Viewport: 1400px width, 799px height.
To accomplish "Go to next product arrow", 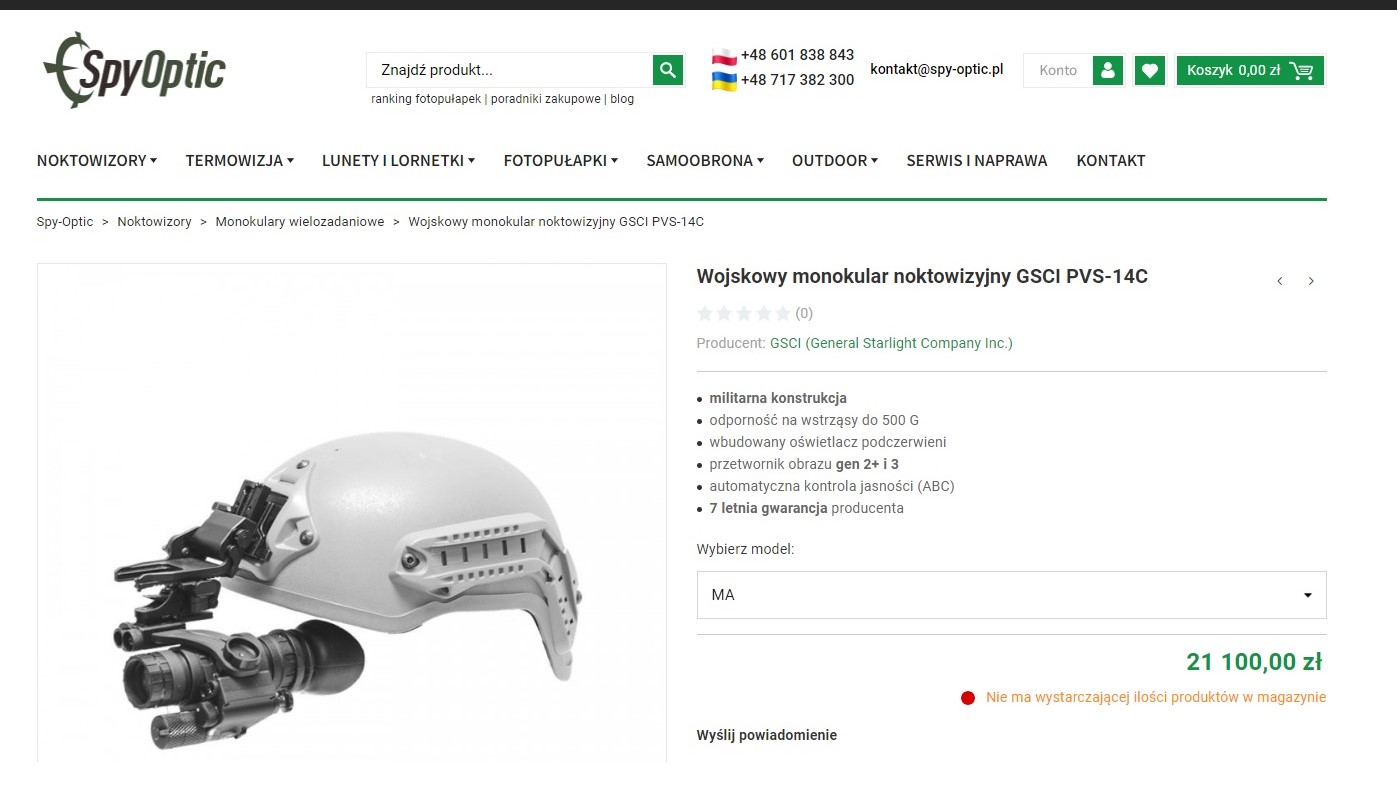I will 1311,281.
